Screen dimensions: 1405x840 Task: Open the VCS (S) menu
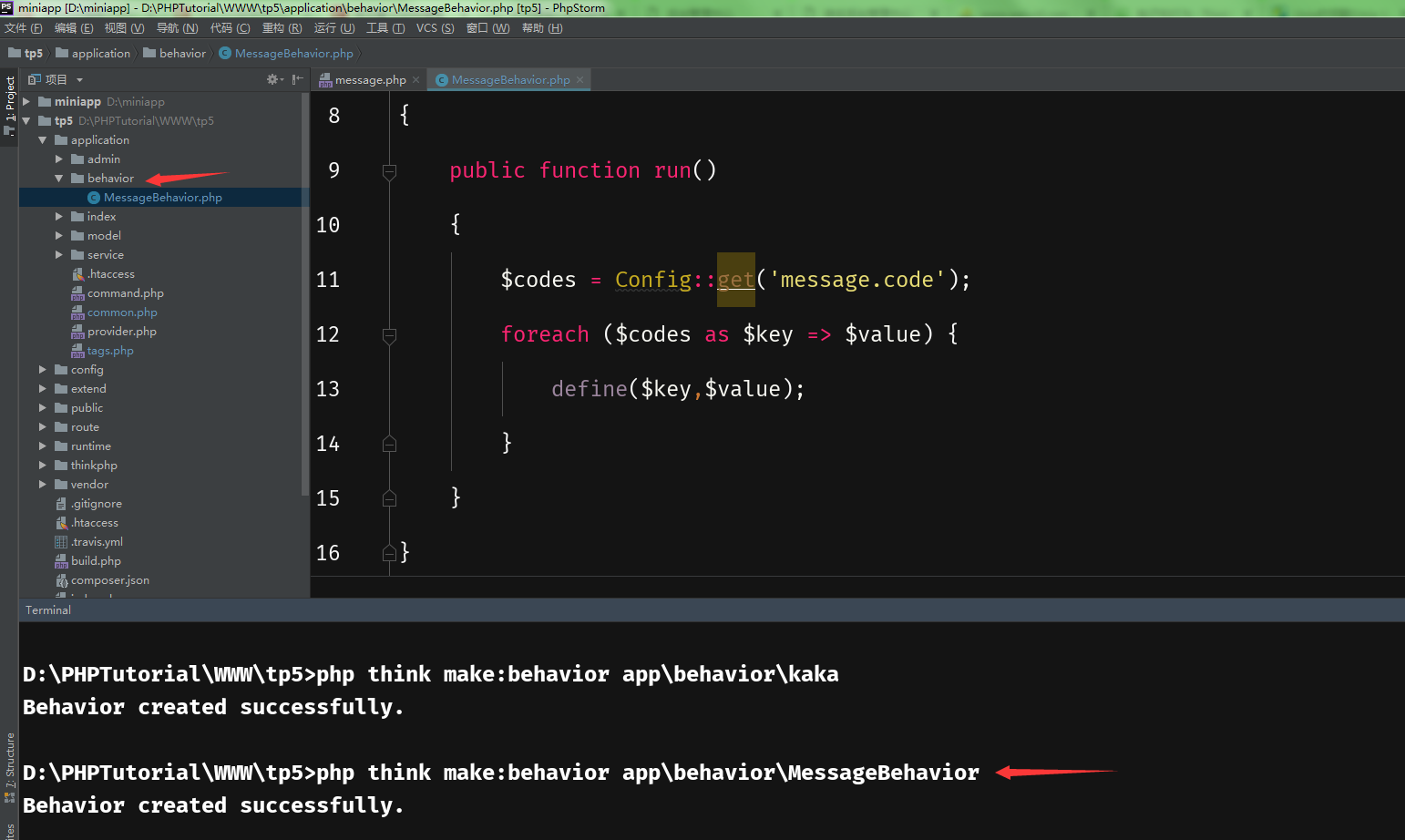tap(436, 28)
